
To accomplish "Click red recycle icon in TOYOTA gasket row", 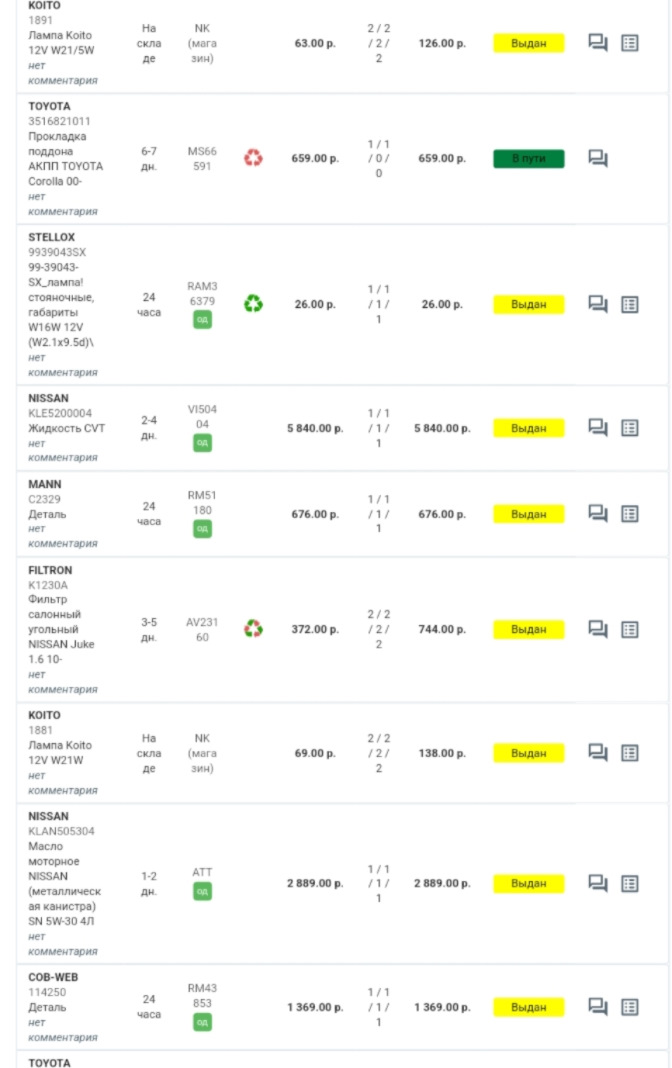I will pos(254,158).
